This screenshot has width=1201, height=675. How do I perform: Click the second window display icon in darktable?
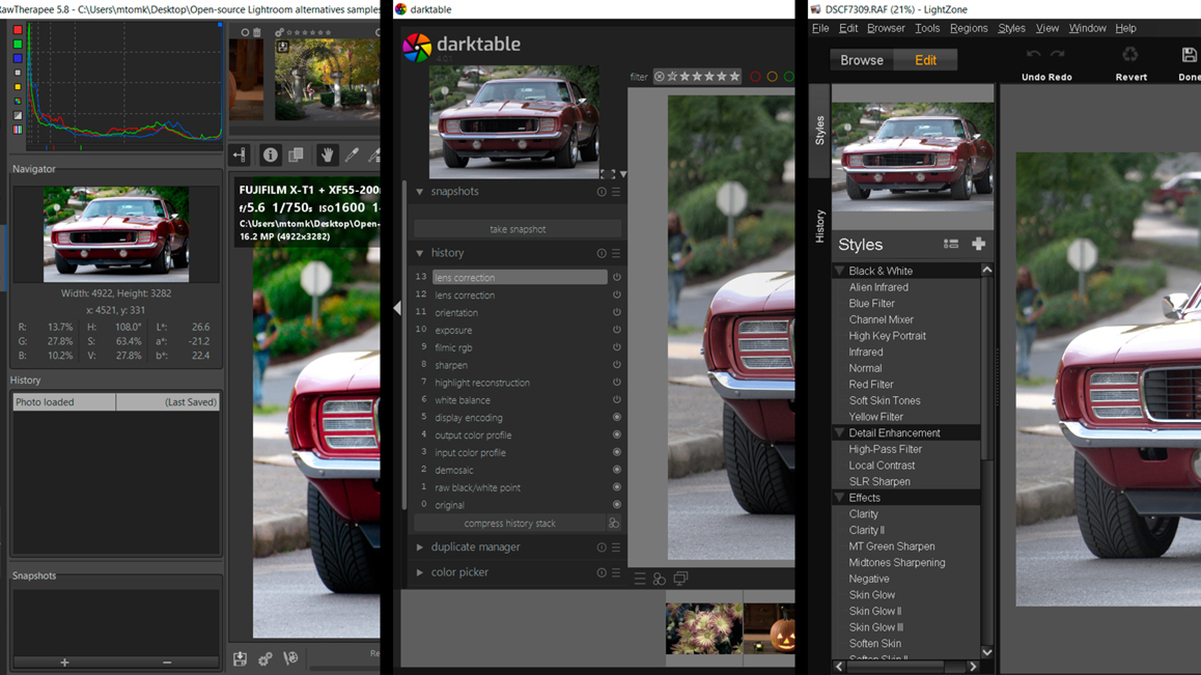pyautogui.click(x=681, y=578)
